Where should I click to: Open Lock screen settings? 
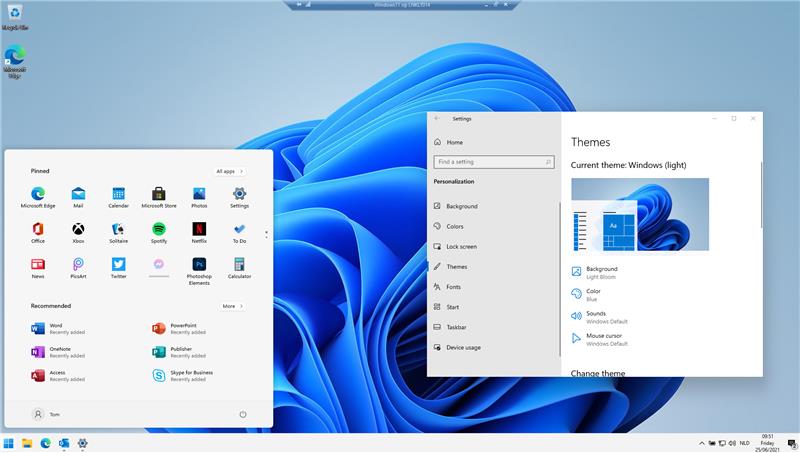coord(455,246)
